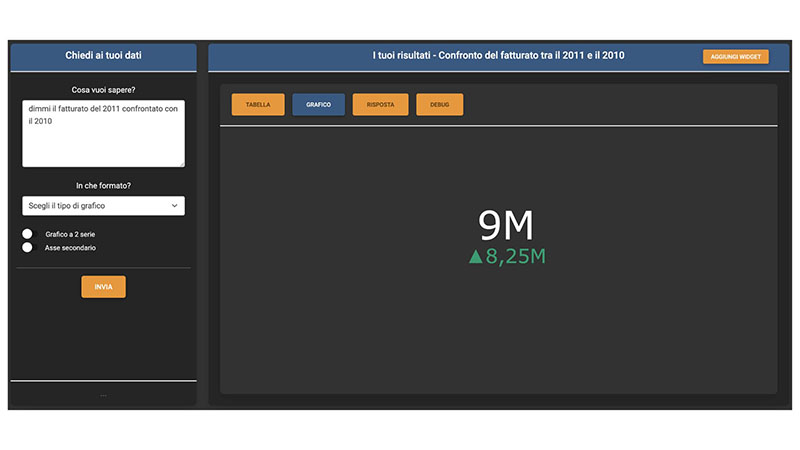Image resolution: width=800 pixels, height=450 pixels.
Task: Click the ellipsis at the left panel bottom
Action: click(x=104, y=395)
